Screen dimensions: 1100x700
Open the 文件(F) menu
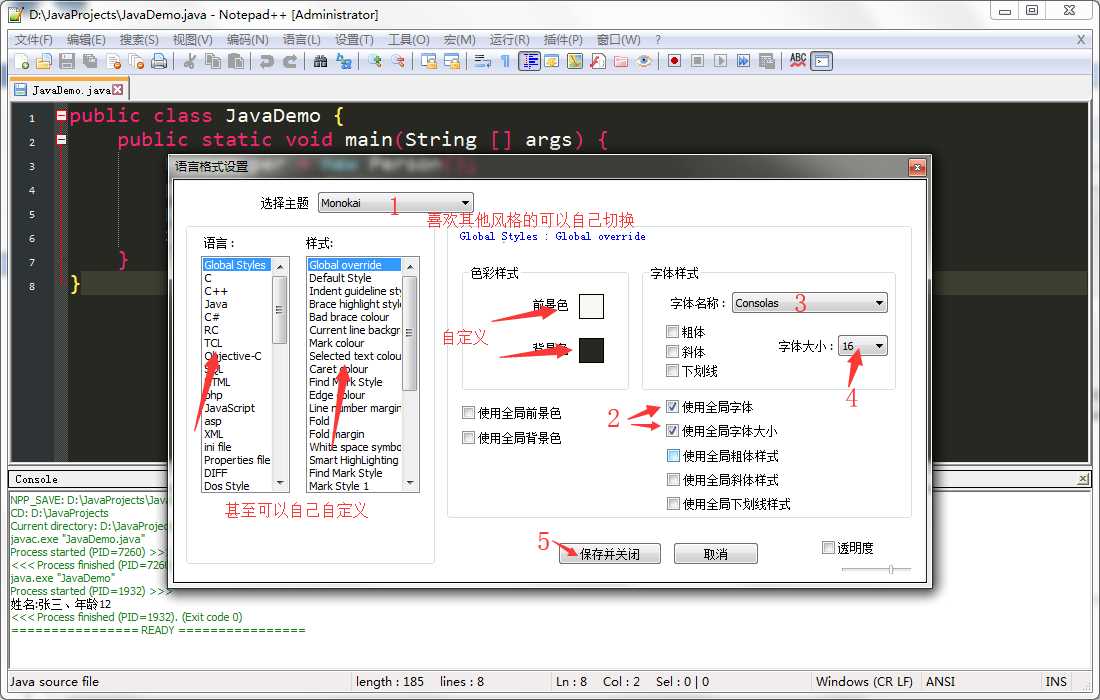coord(34,40)
